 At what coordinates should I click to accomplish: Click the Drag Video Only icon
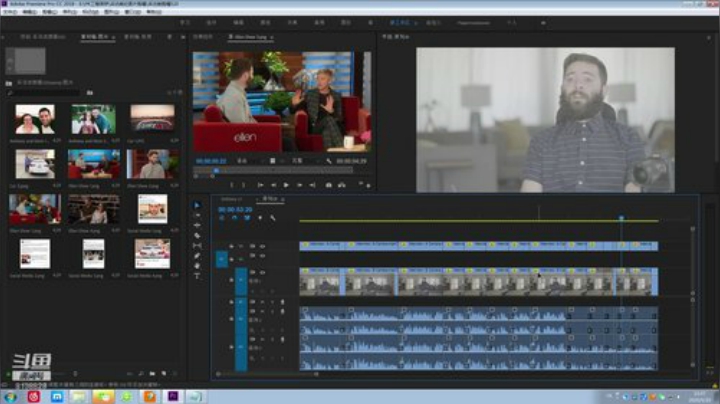272,161
